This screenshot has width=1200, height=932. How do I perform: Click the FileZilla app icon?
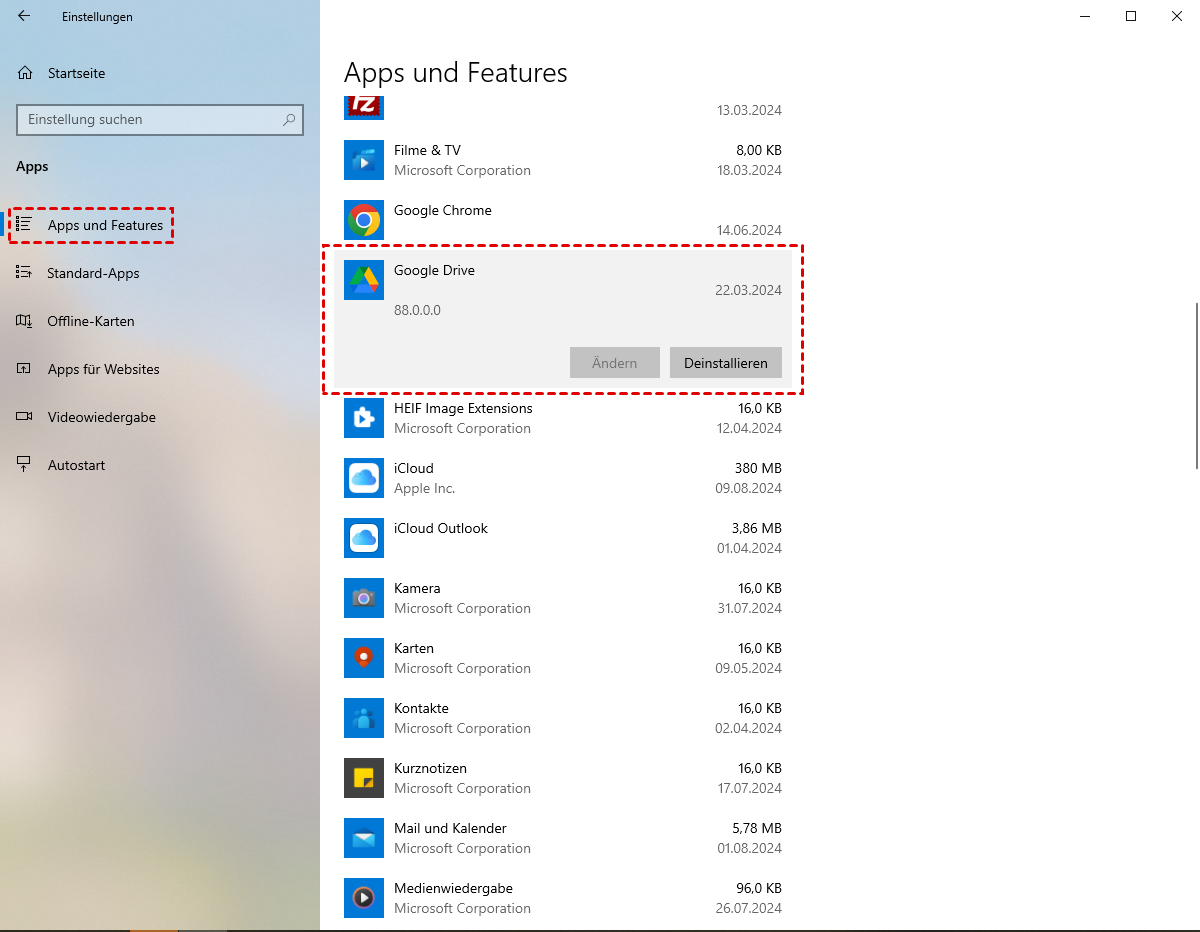point(364,106)
